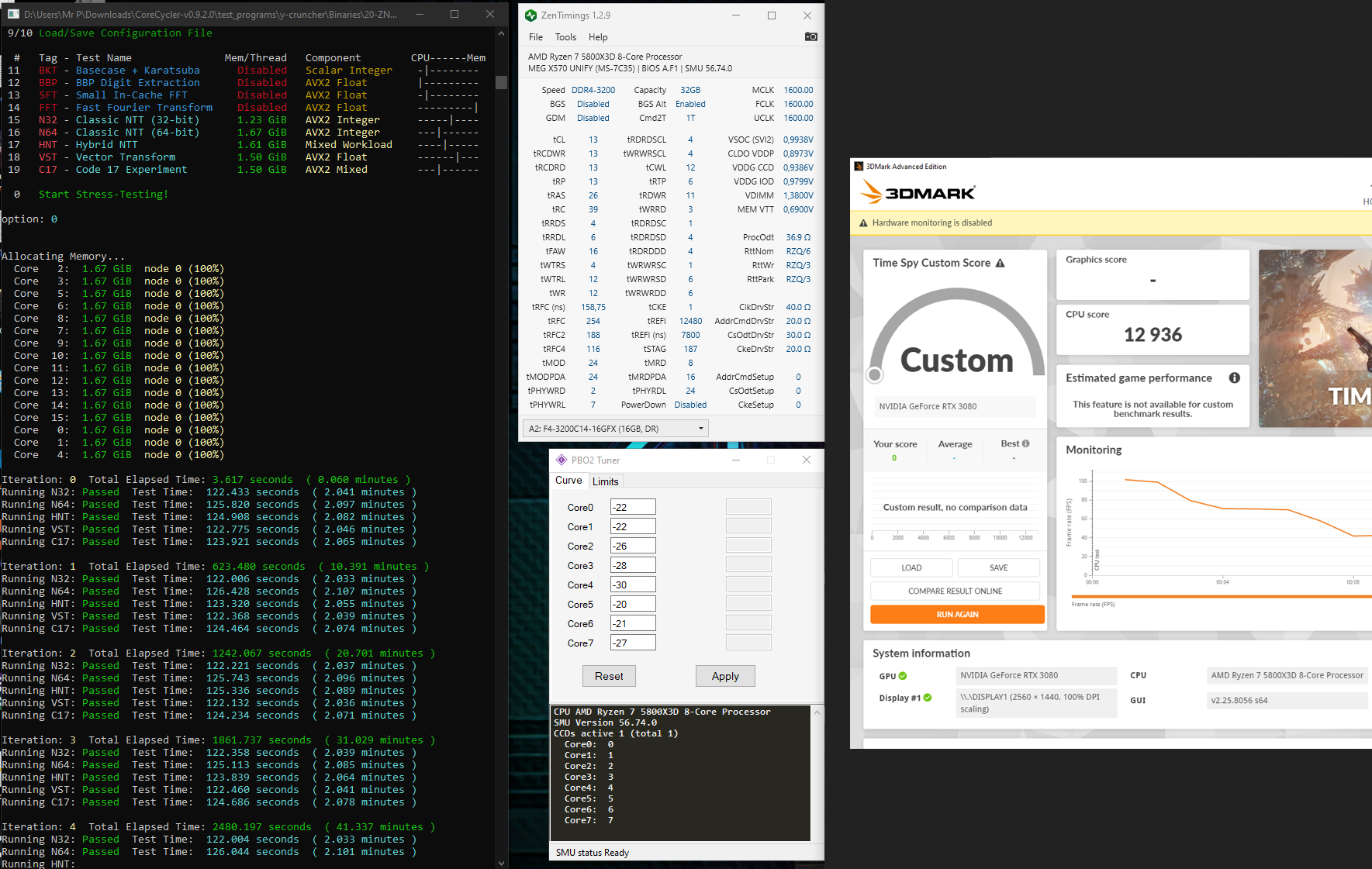Open the File menu in ZenTimings

pyautogui.click(x=536, y=37)
